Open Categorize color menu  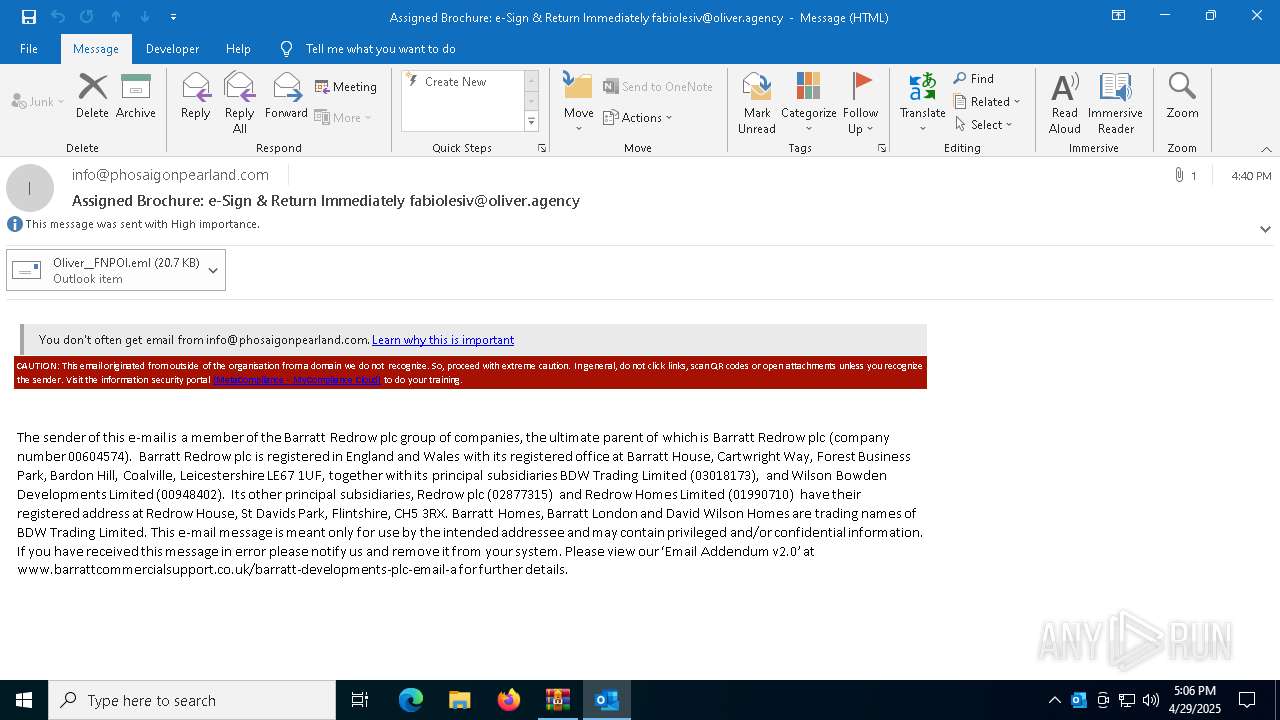click(x=809, y=103)
